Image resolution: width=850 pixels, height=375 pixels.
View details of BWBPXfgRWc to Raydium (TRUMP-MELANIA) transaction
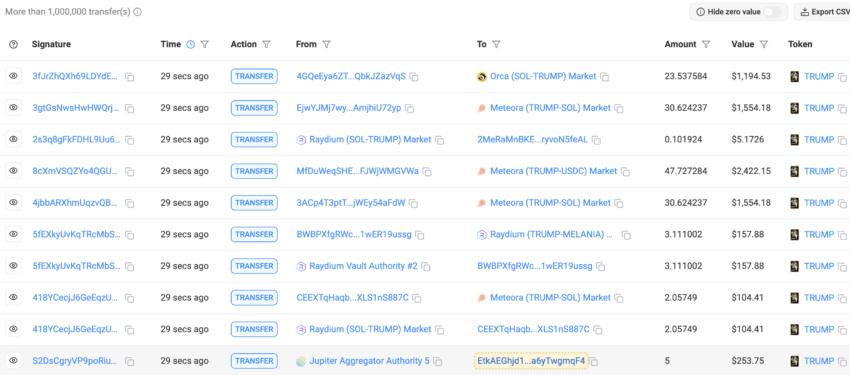[x=14, y=234]
